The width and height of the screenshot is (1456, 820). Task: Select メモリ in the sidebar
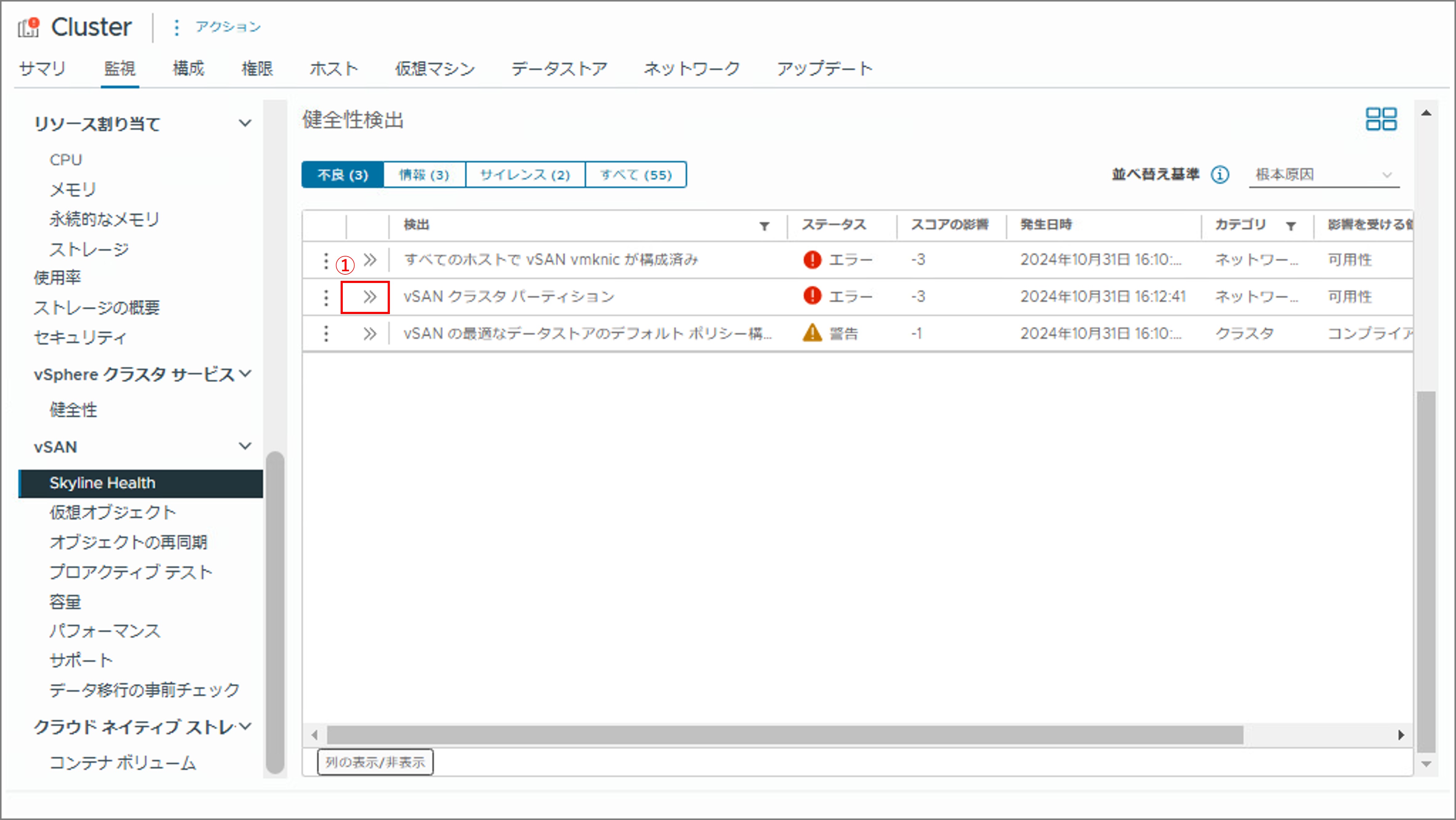74,189
